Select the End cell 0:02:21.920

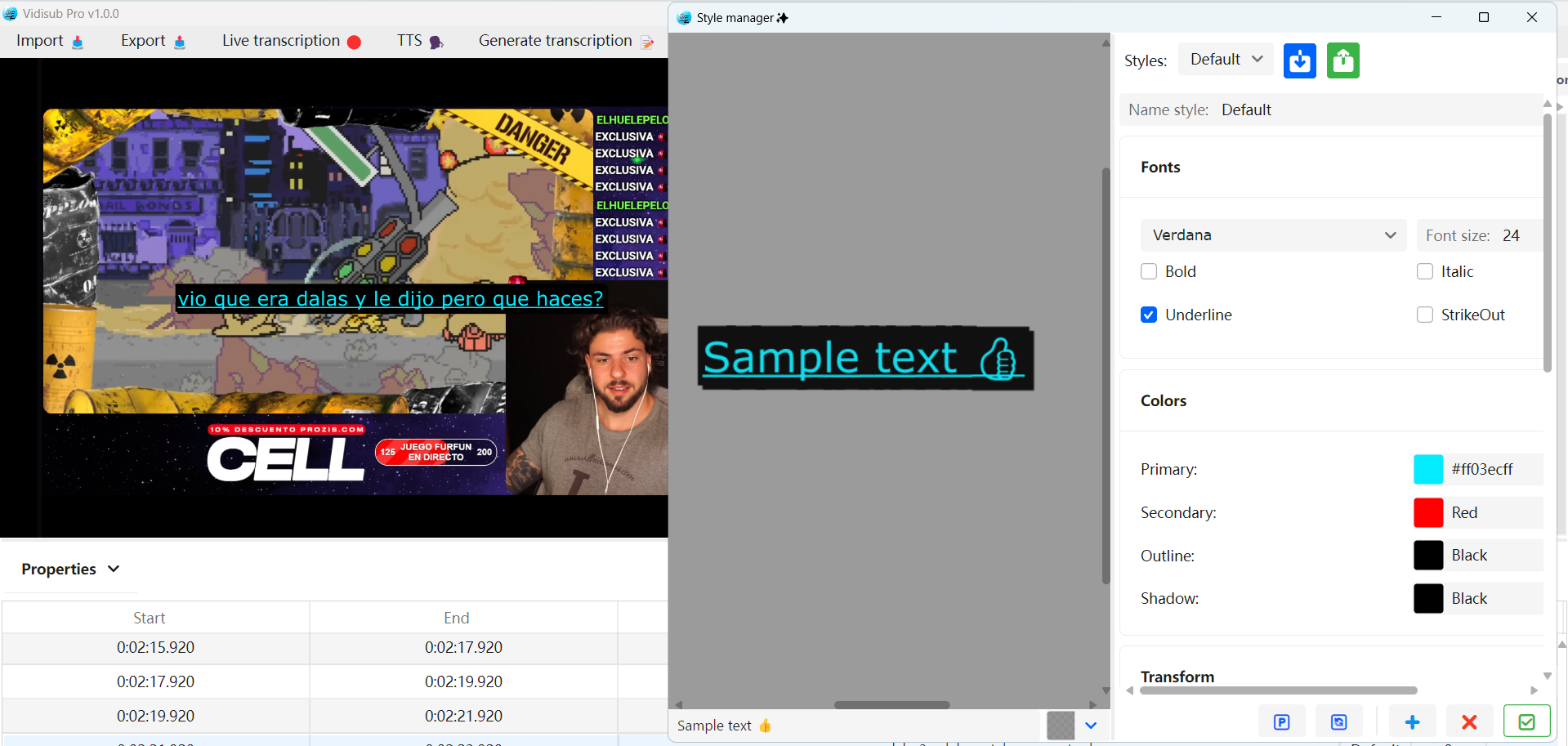463,717
